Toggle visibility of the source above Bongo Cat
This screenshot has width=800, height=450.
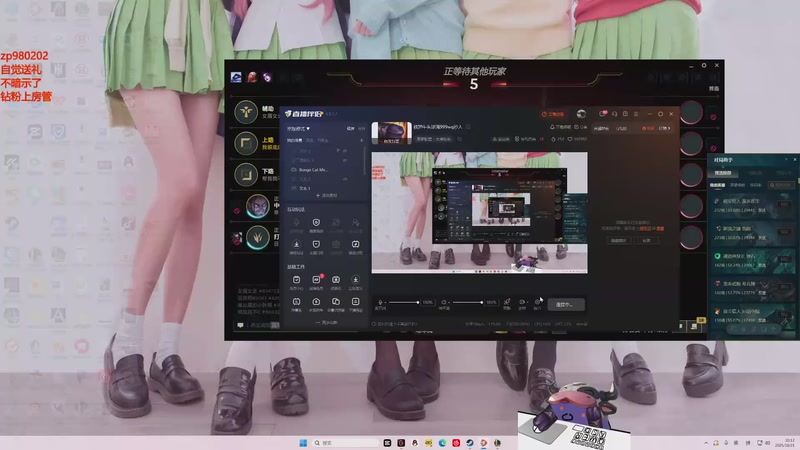(x=345, y=160)
